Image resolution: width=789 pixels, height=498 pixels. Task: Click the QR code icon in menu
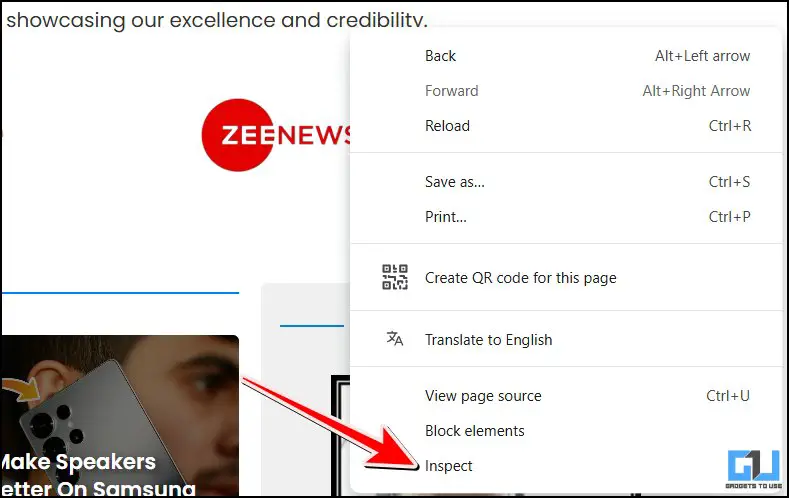[394, 277]
